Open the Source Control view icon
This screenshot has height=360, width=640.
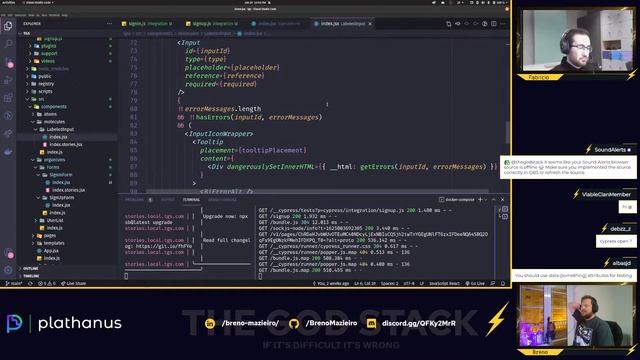click(8, 62)
